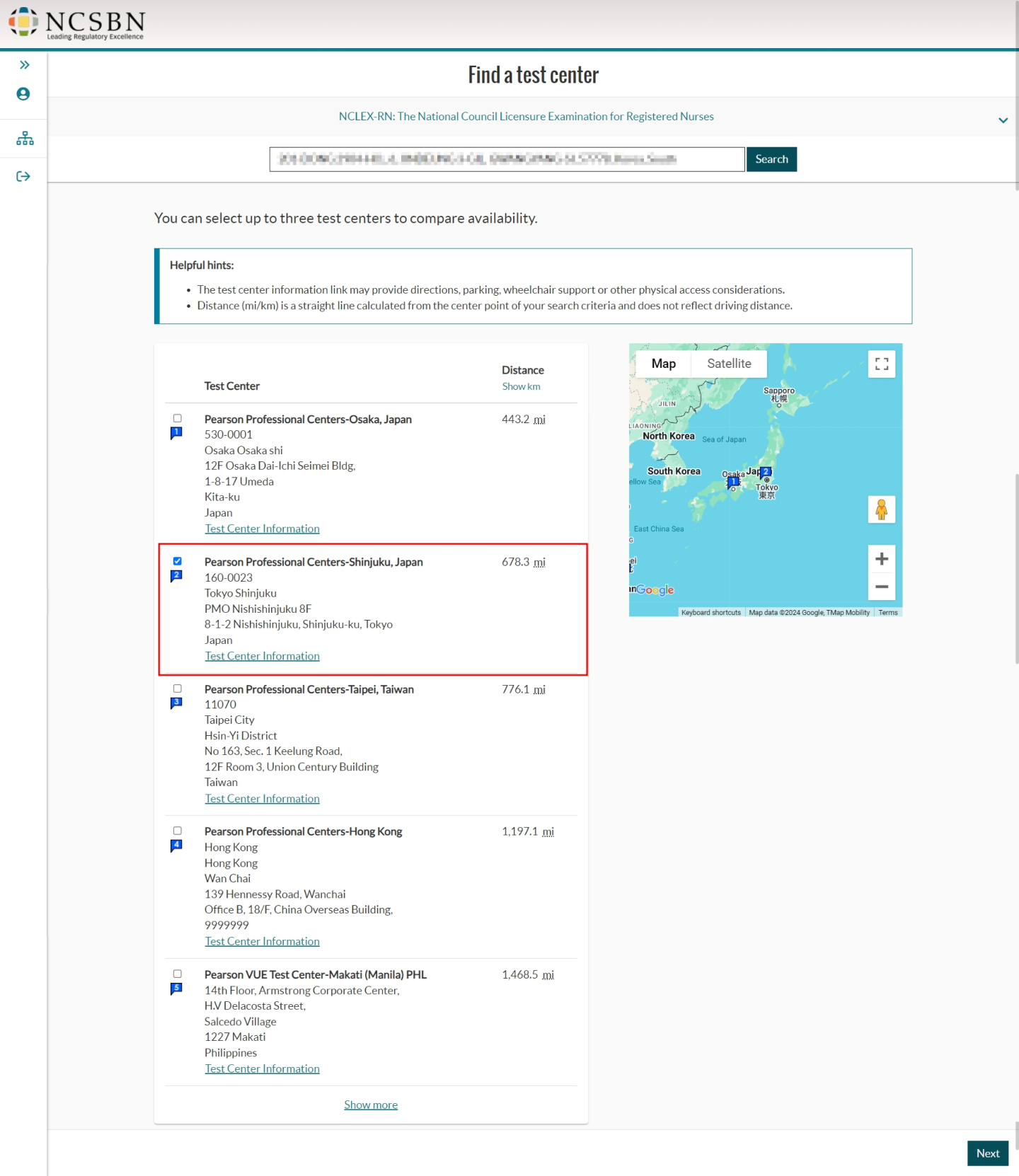Toggle fullscreen map view

point(882,364)
